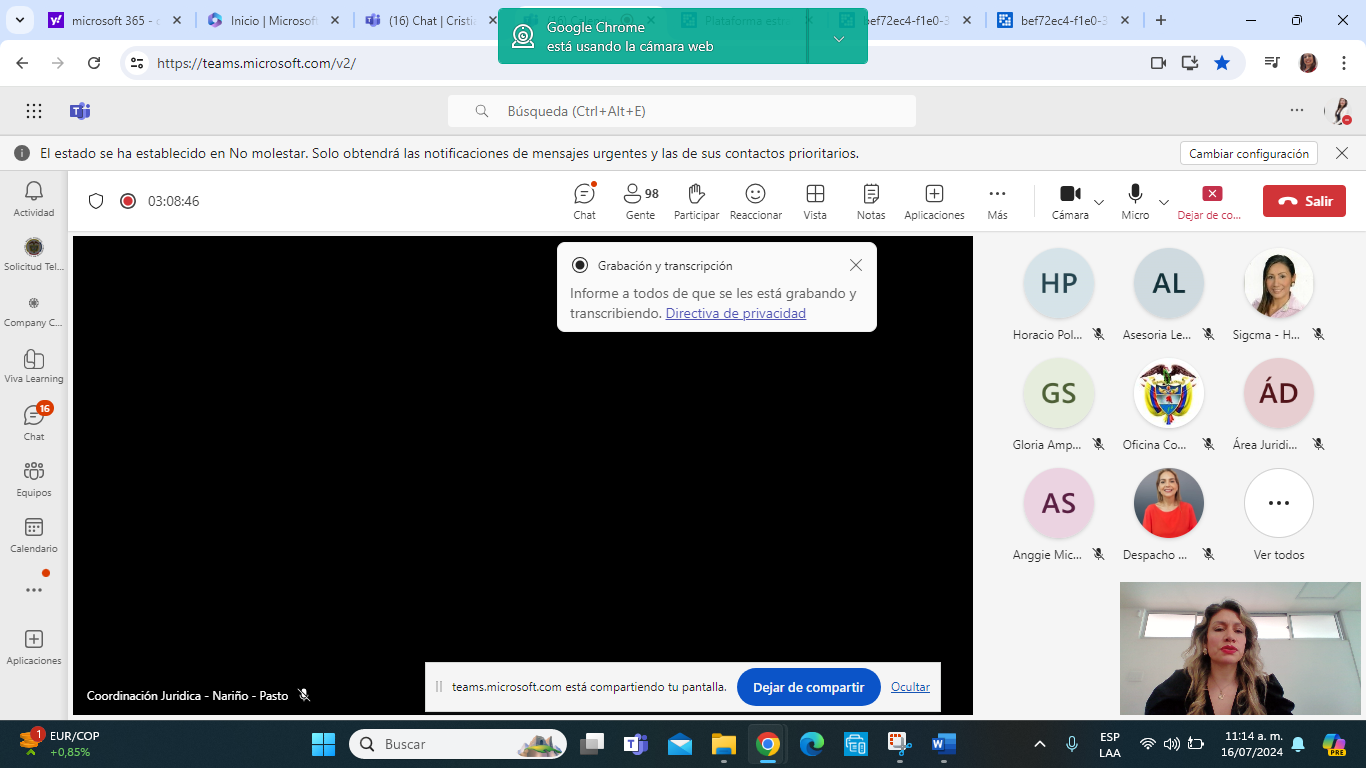This screenshot has width=1366, height=768.
Task: Open Company C app in sidebar
Action: 34,310
